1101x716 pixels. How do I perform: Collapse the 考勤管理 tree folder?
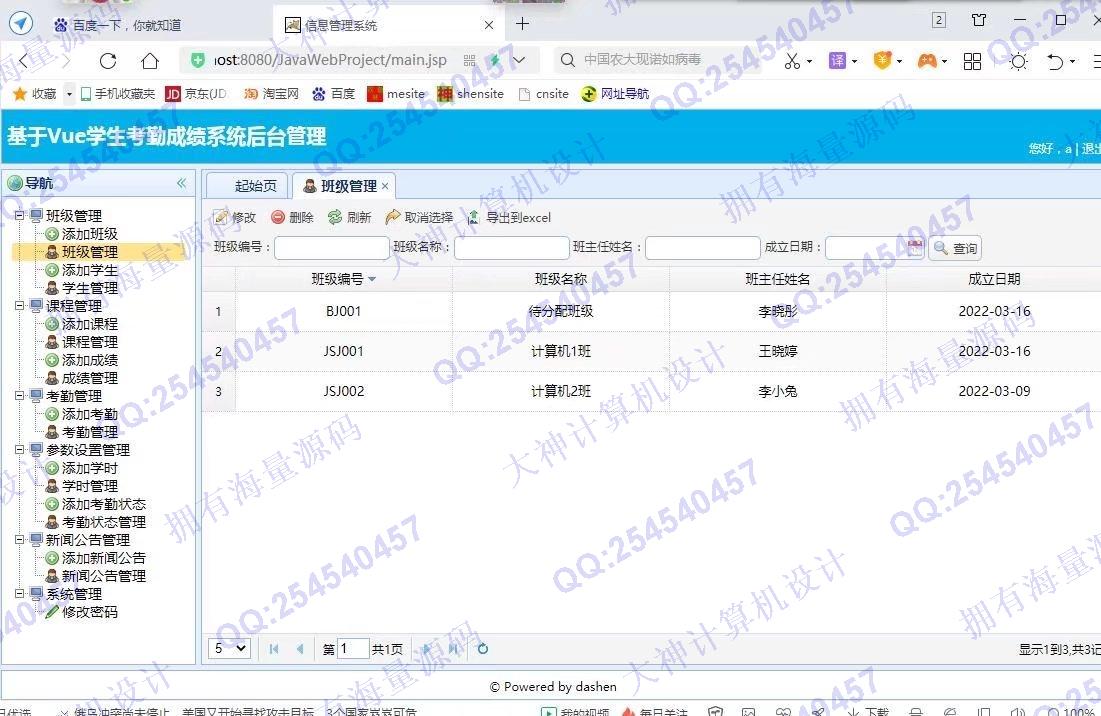20,395
